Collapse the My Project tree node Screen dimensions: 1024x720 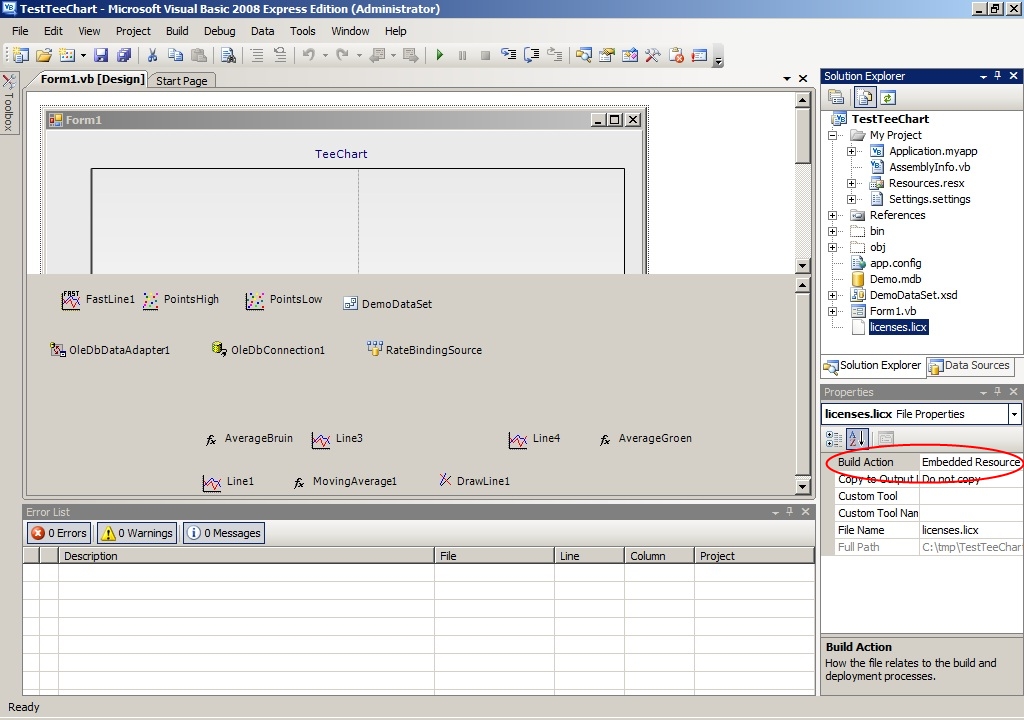pyautogui.click(x=833, y=135)
